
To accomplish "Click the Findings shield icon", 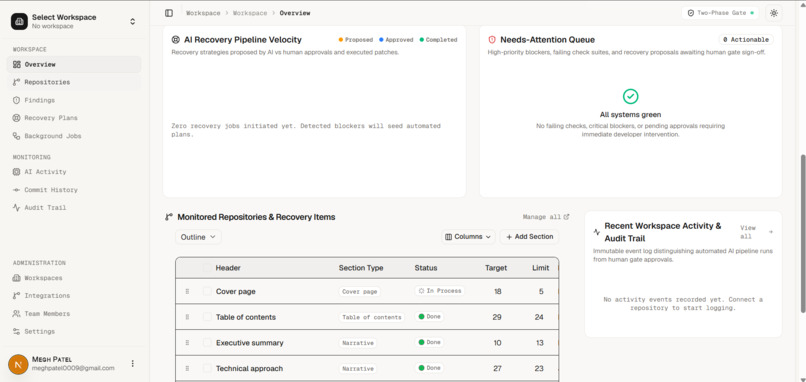I will coord(16,100).
